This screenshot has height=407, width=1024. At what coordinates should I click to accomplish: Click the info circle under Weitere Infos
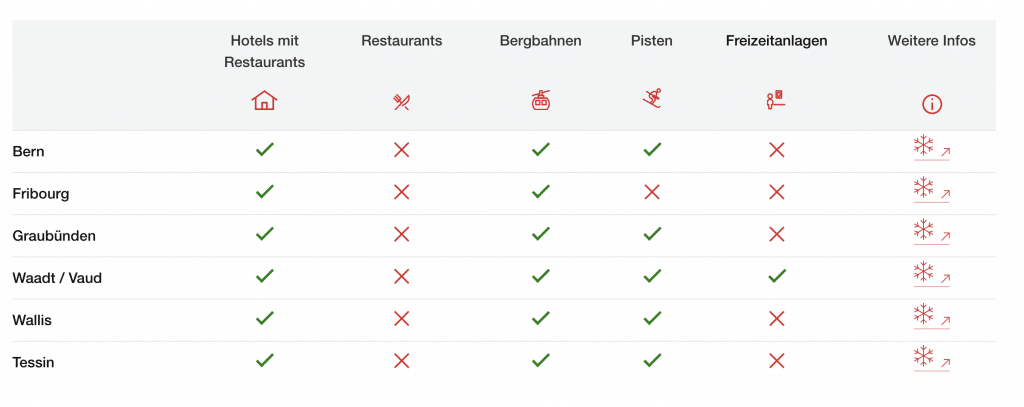(932, 104)
